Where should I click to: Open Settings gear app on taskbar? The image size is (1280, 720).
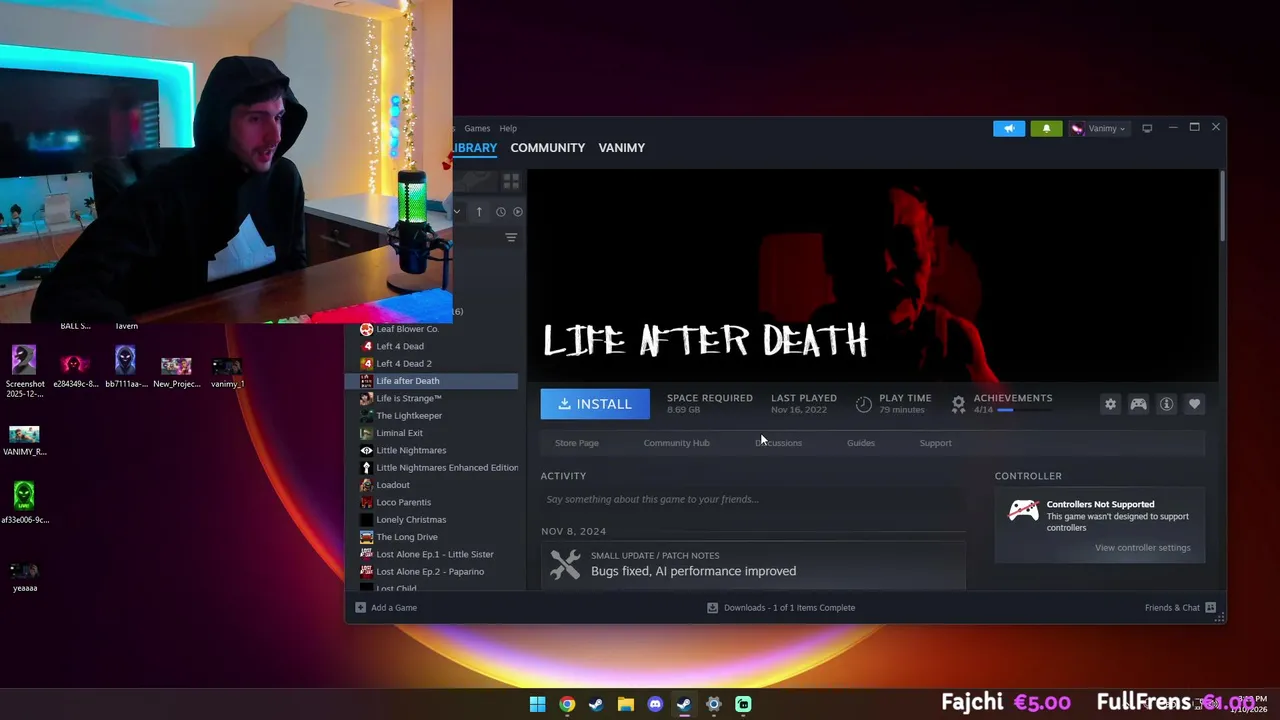click(713, 704)
